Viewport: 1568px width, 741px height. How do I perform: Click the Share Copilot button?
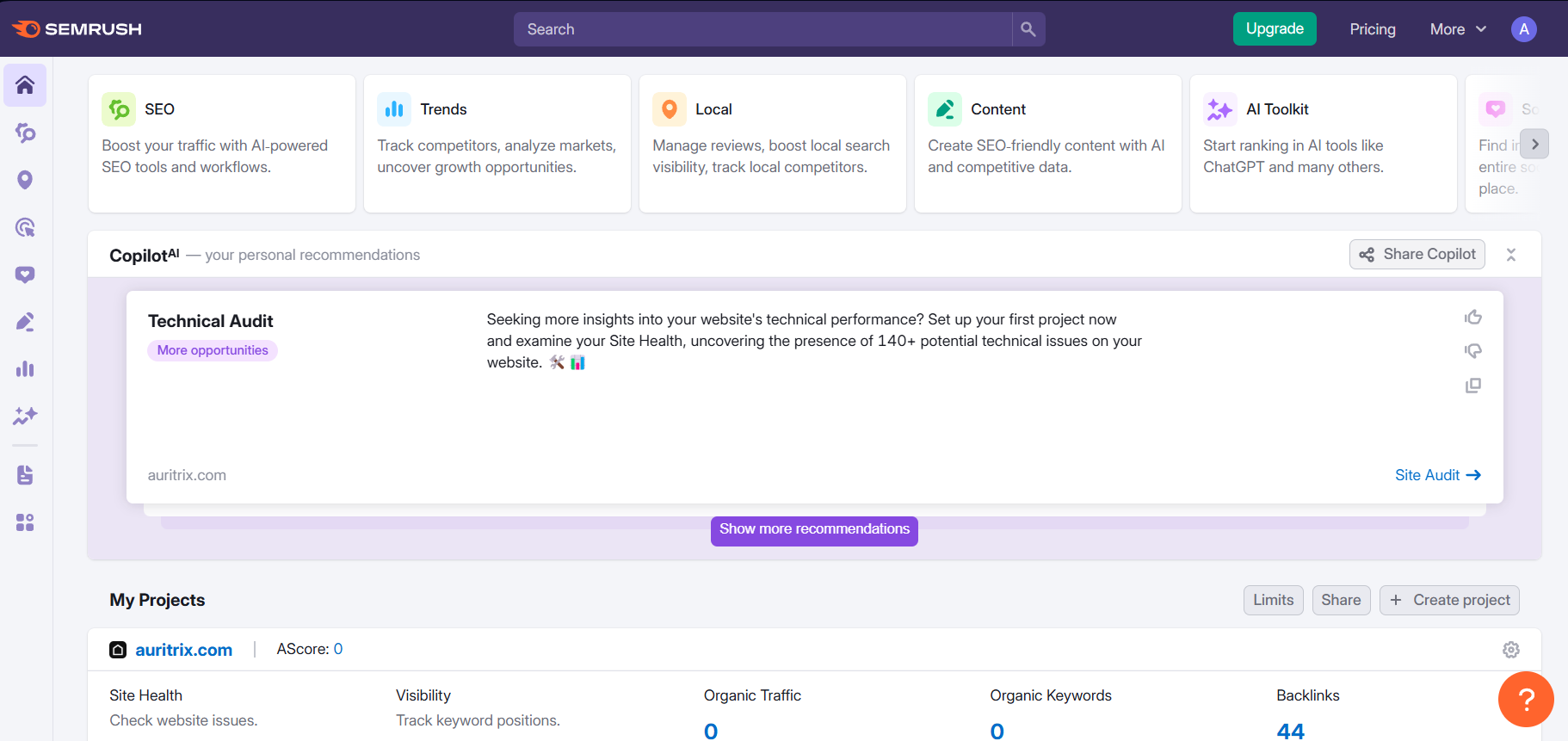1417,254
